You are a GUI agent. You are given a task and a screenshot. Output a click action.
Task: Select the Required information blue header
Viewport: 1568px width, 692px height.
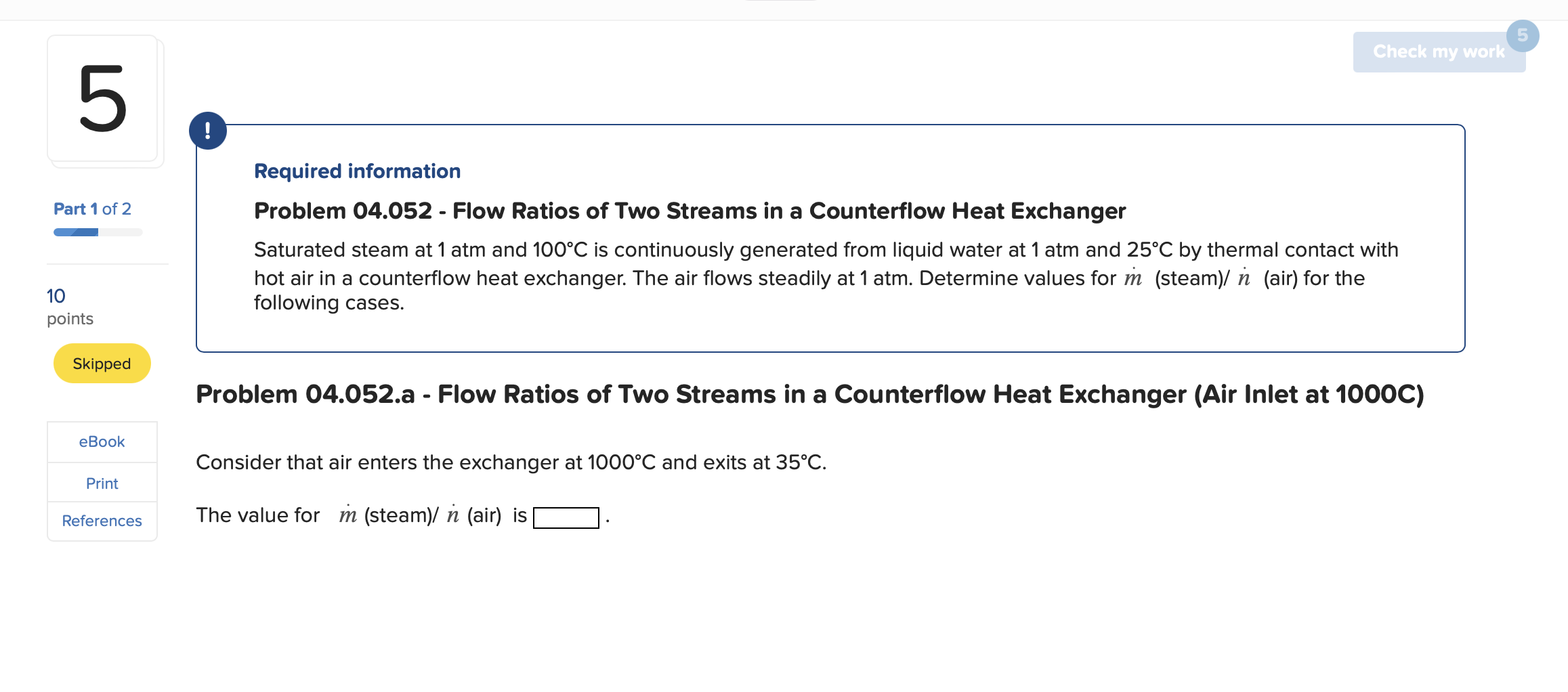(x=357, y=171)
